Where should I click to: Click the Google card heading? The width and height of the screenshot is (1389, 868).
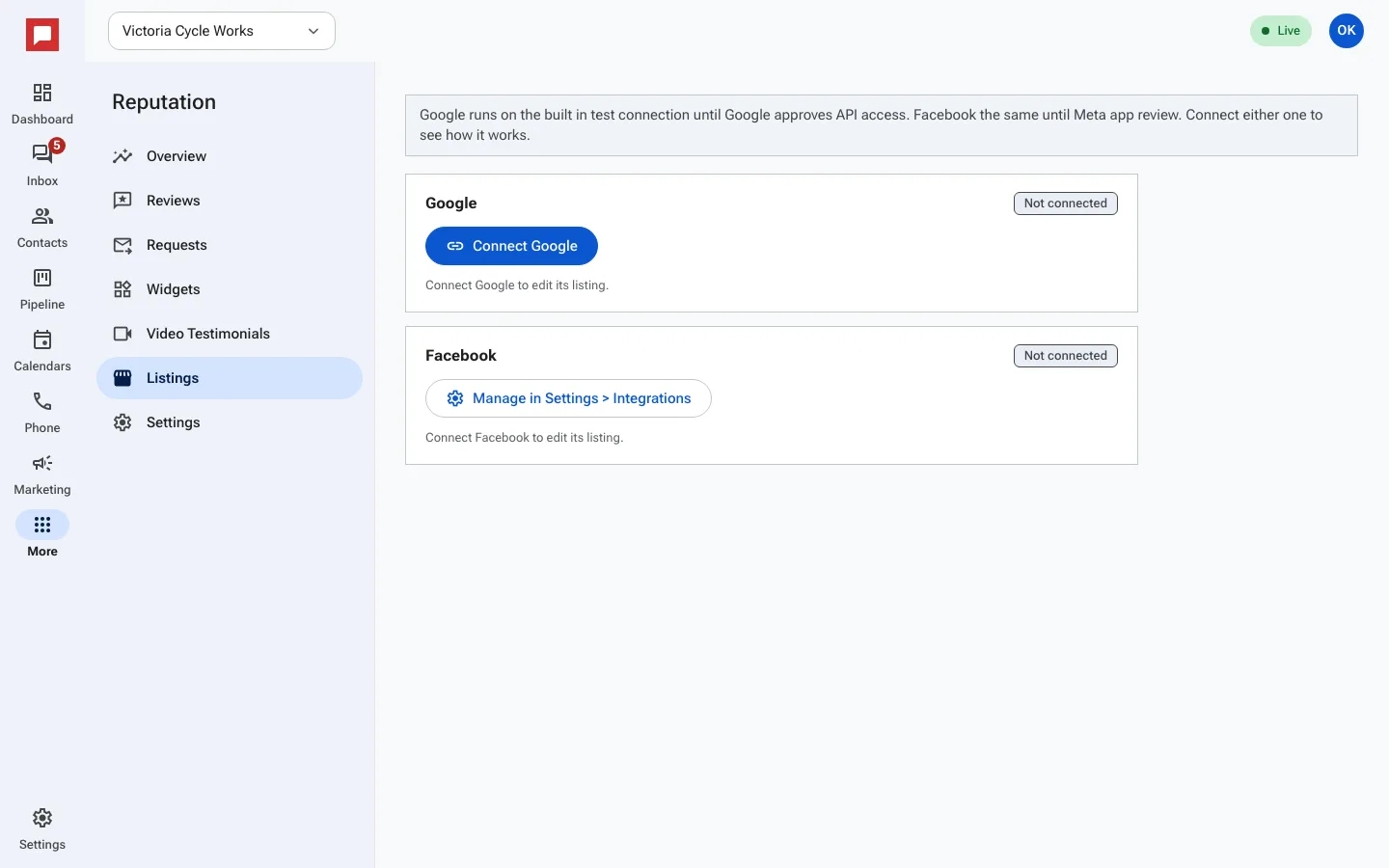pyautogui.click(x=451, y=203)
